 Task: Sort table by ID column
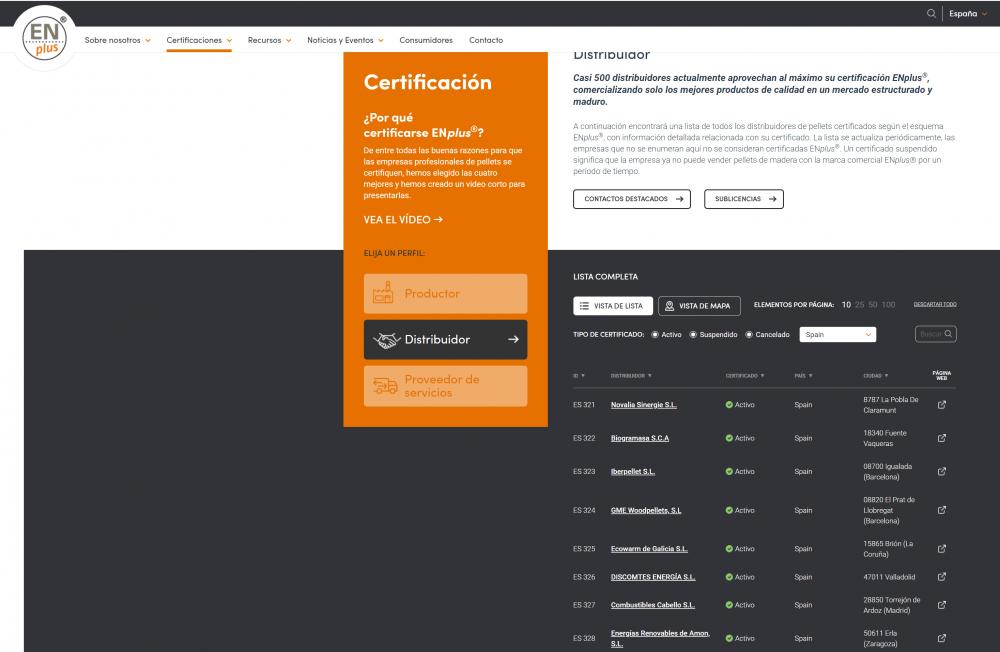click(x=578, y=376)
